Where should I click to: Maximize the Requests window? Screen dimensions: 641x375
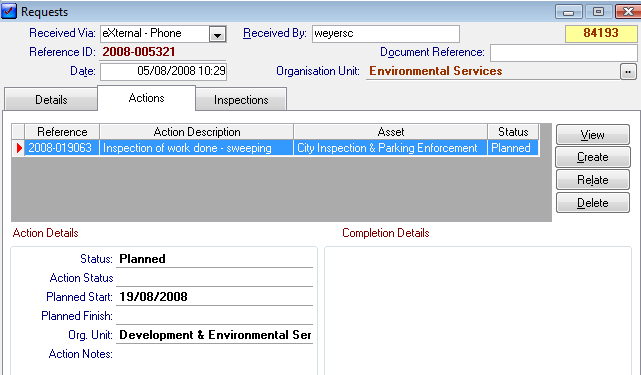pos(598,12)
